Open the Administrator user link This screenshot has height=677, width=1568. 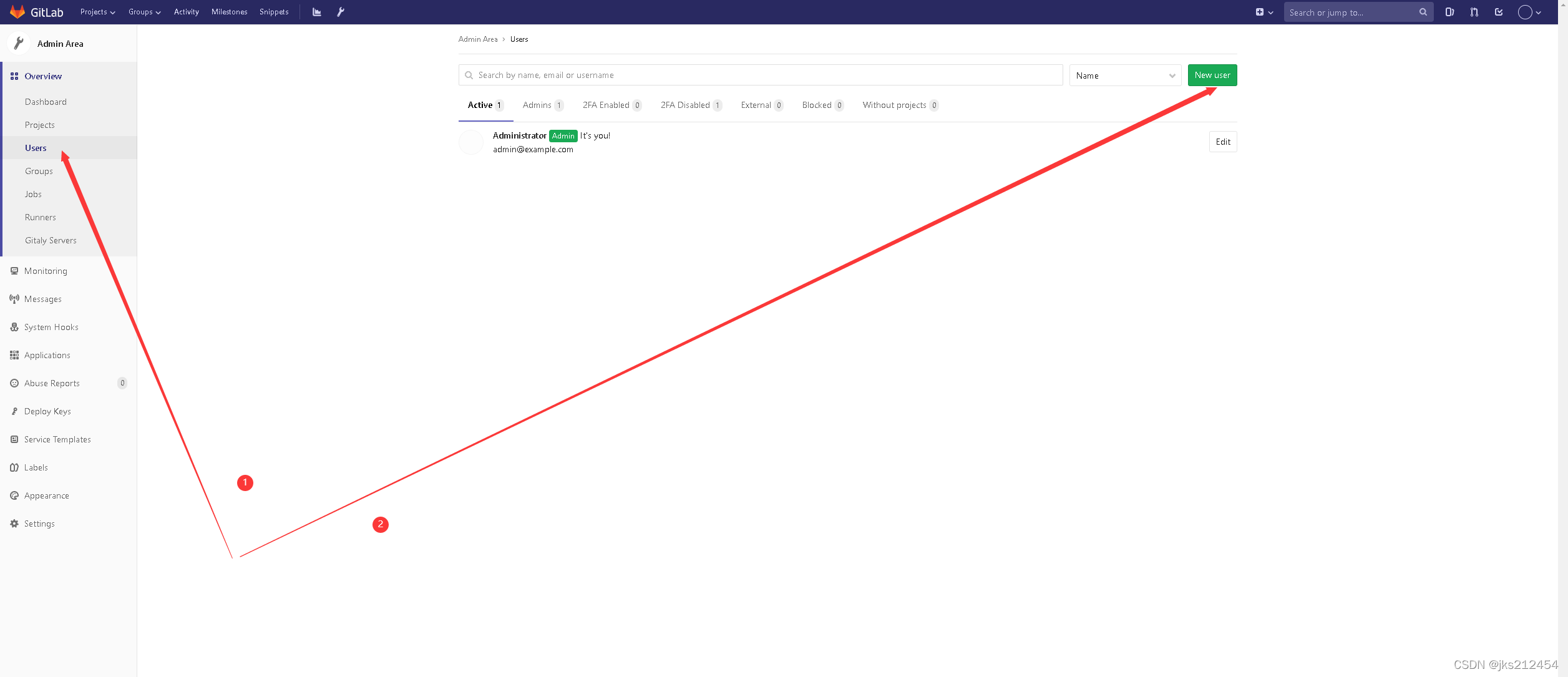click(519, 135)
